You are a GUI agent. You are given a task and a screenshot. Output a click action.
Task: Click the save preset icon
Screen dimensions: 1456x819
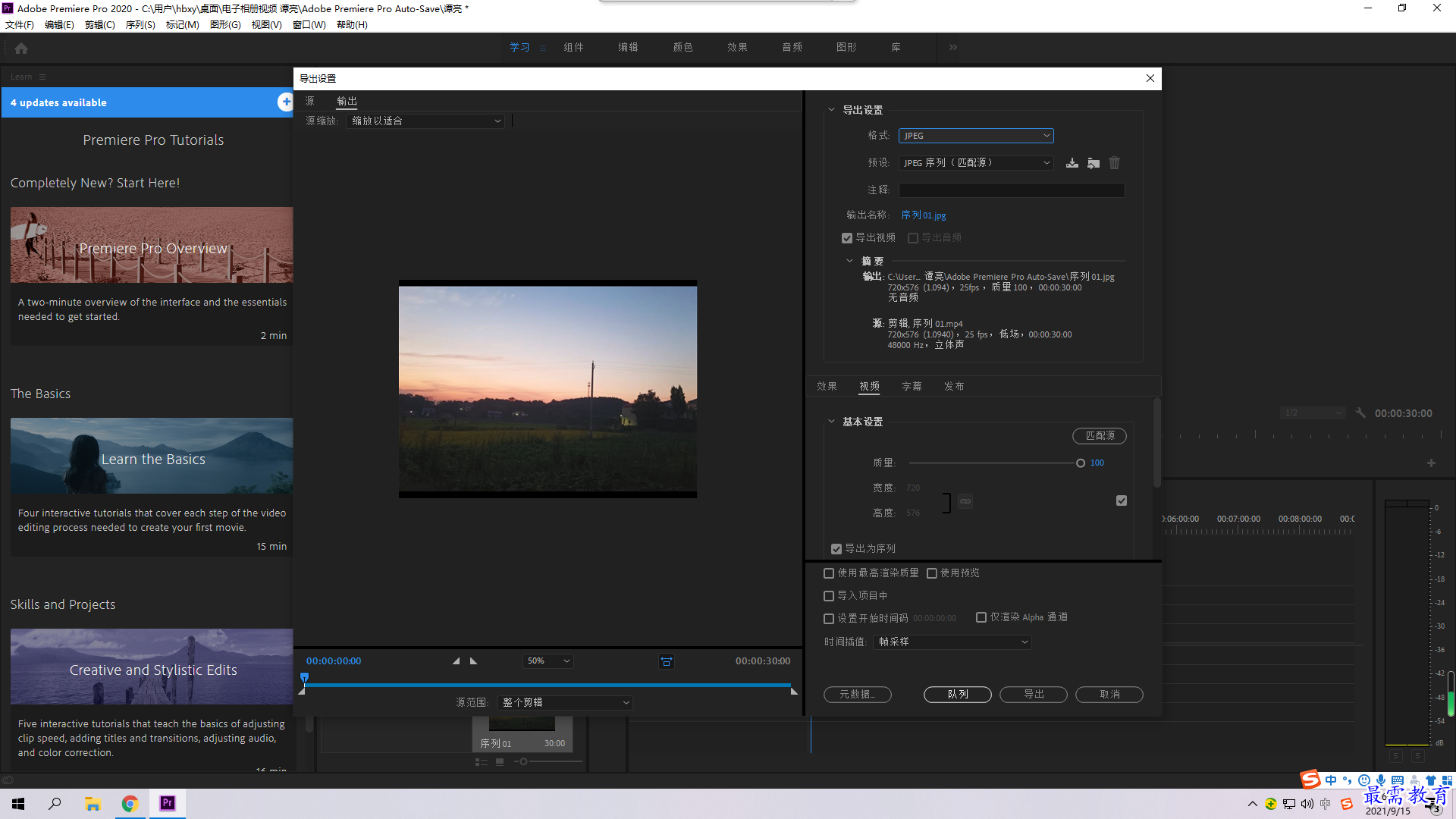pyautogui.click(x=1072, y=163)
